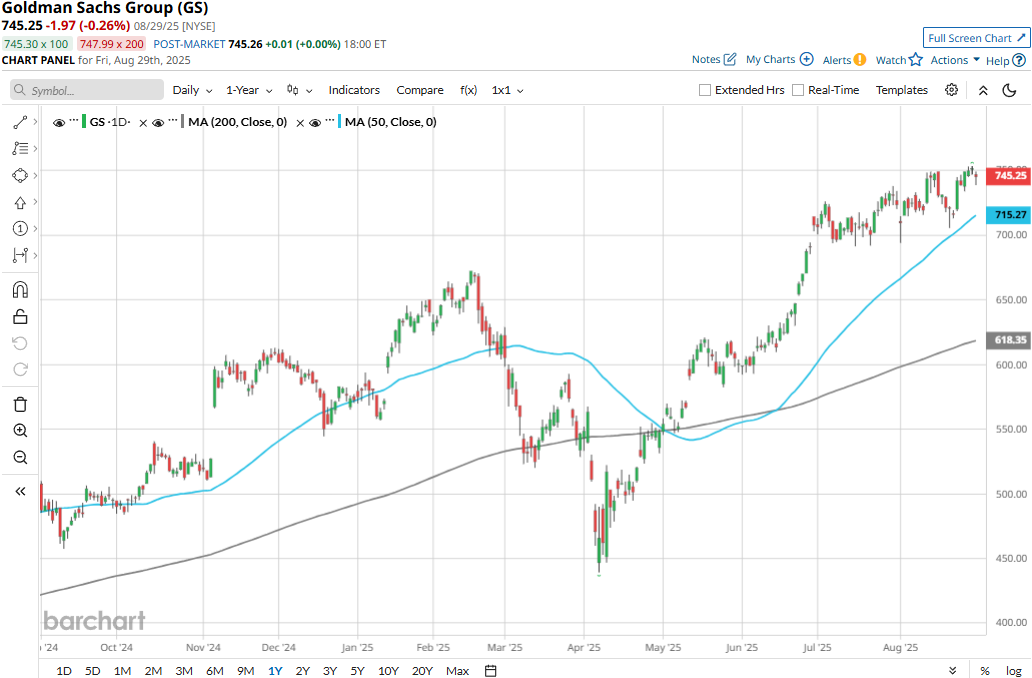The image size is (1032, 678).
Task: Click the undo arrow in left toolbar
Action: click(20, 343)
